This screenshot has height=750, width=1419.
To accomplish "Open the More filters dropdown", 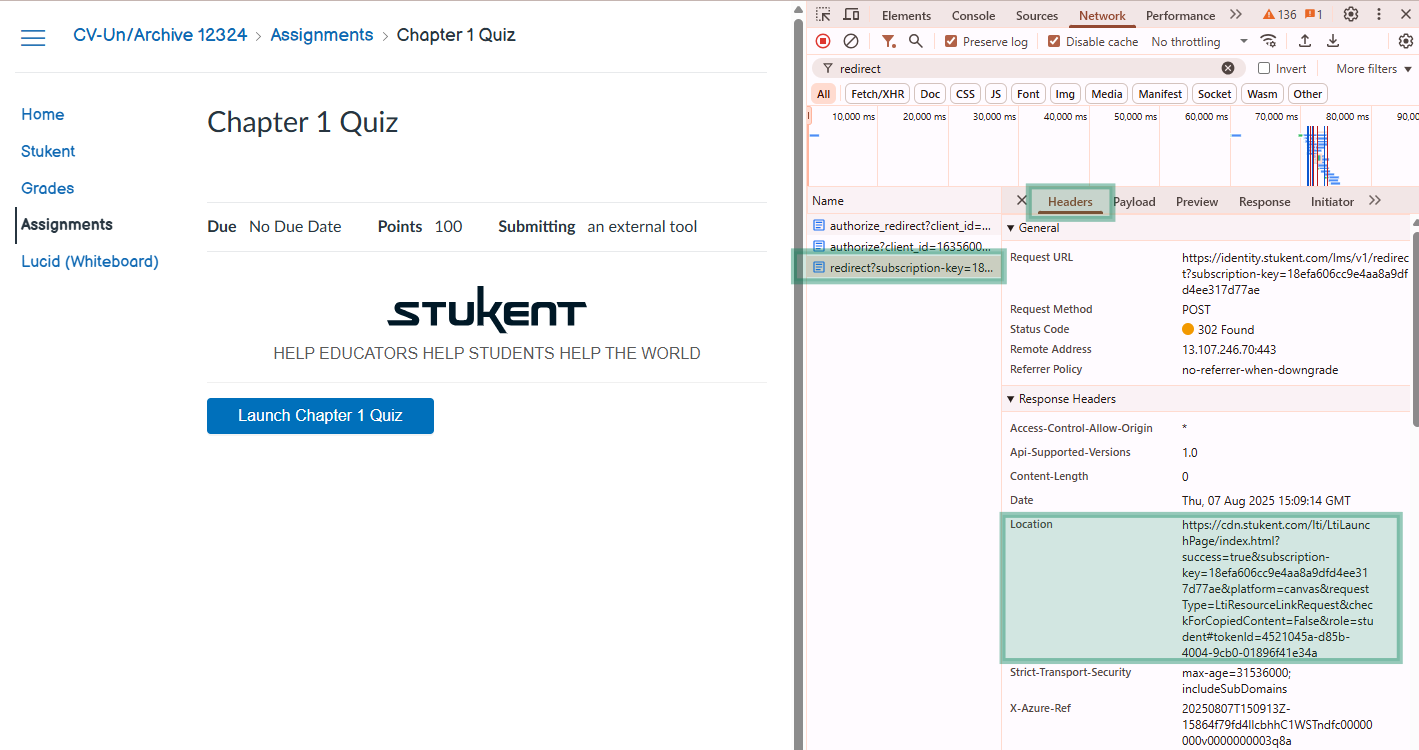I will 1374,68.
